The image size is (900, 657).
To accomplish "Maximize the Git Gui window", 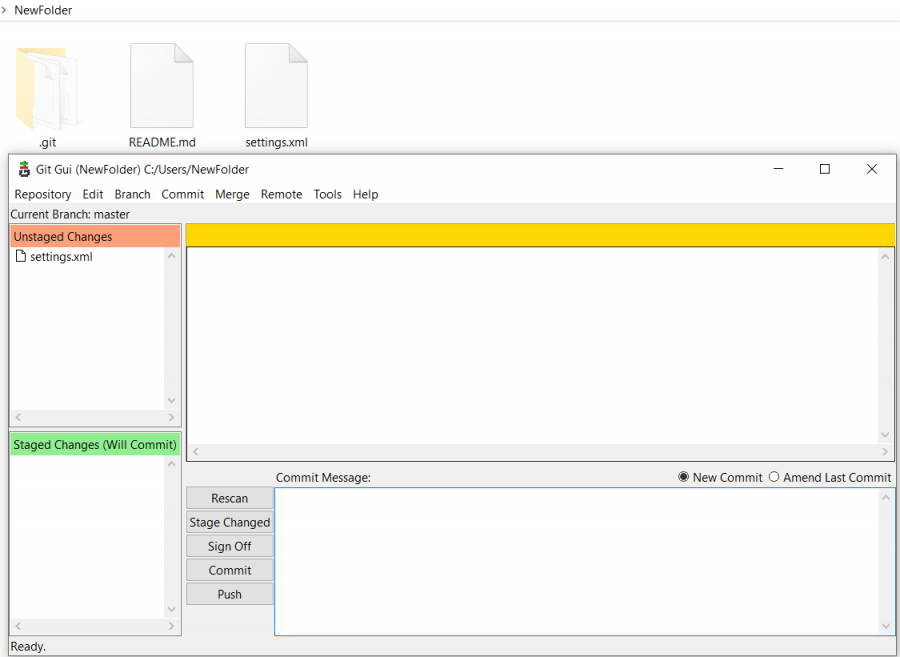I will (825, 169).
